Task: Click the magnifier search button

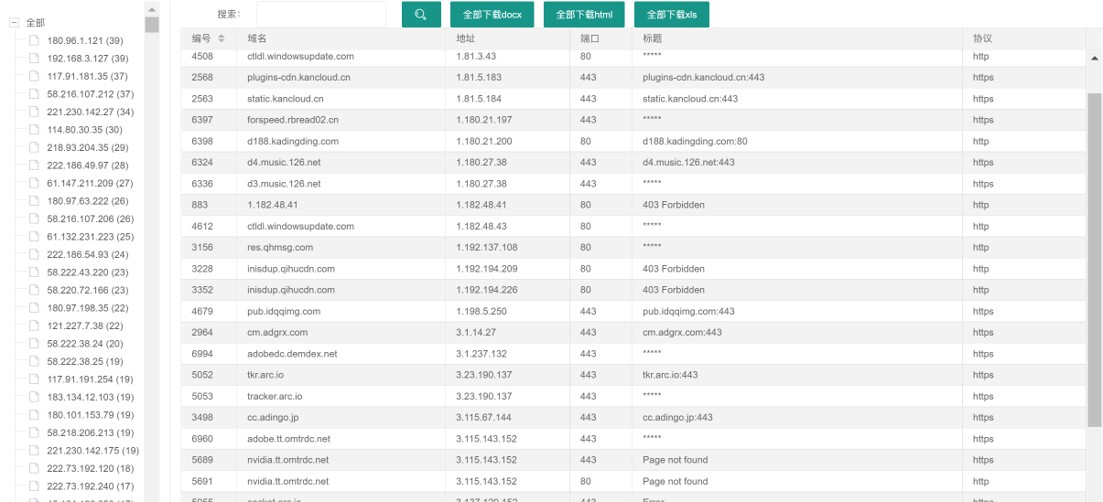Action: pos(421,14)
